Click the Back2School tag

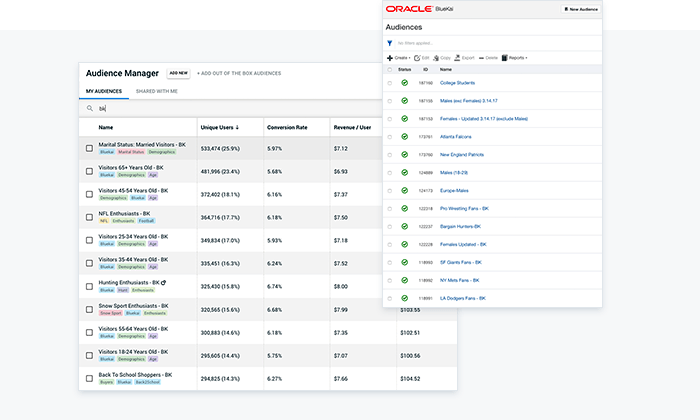[x=147, y=382]
